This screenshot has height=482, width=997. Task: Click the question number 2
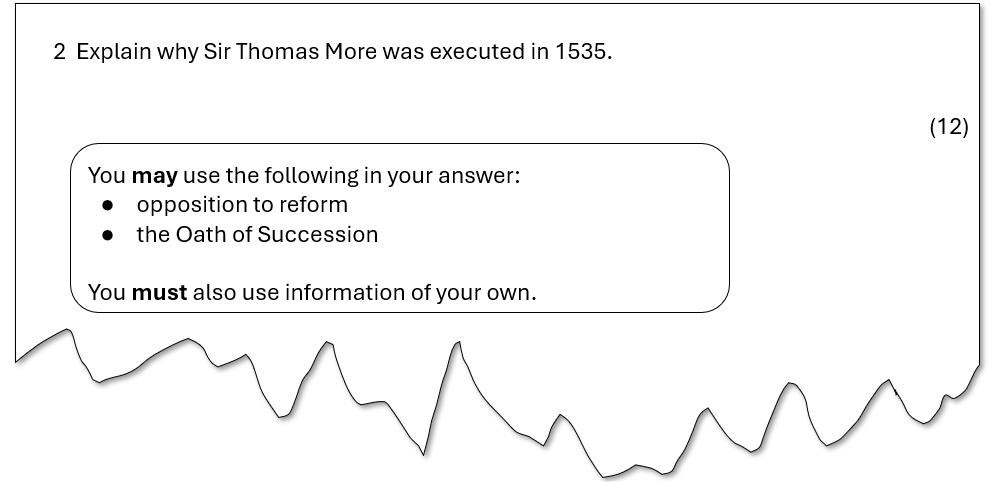point(59,52)
